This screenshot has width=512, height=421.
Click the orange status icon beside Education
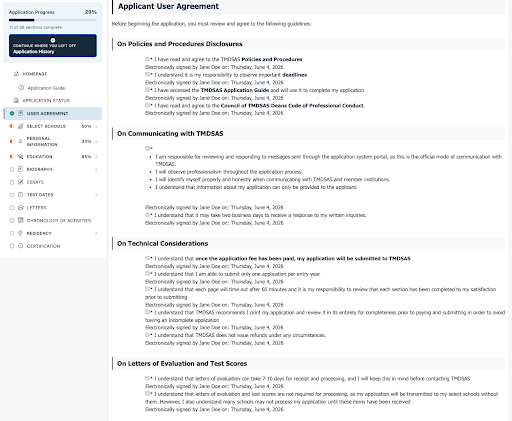pos(12,156)
